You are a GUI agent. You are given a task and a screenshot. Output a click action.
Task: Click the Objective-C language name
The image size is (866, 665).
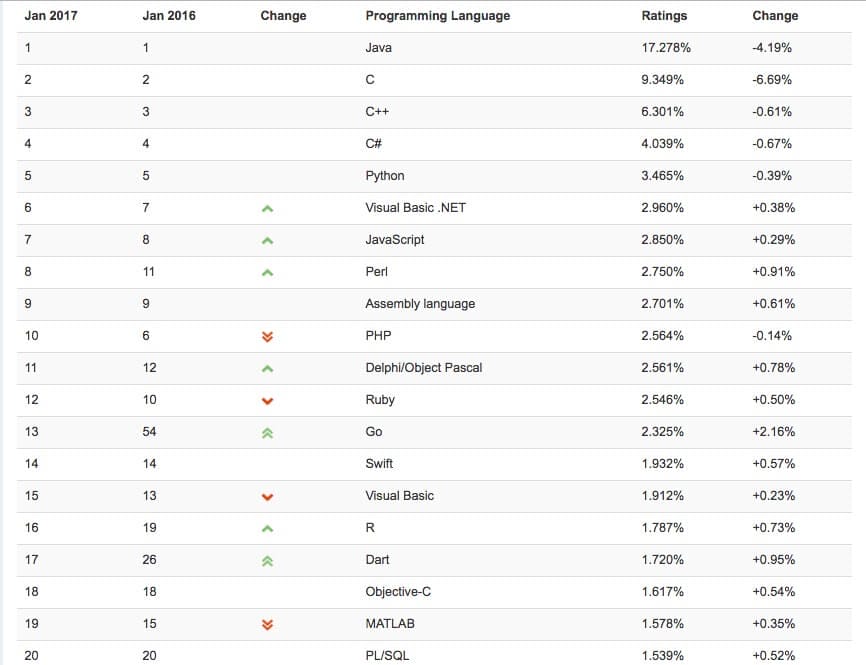(398, 592)
